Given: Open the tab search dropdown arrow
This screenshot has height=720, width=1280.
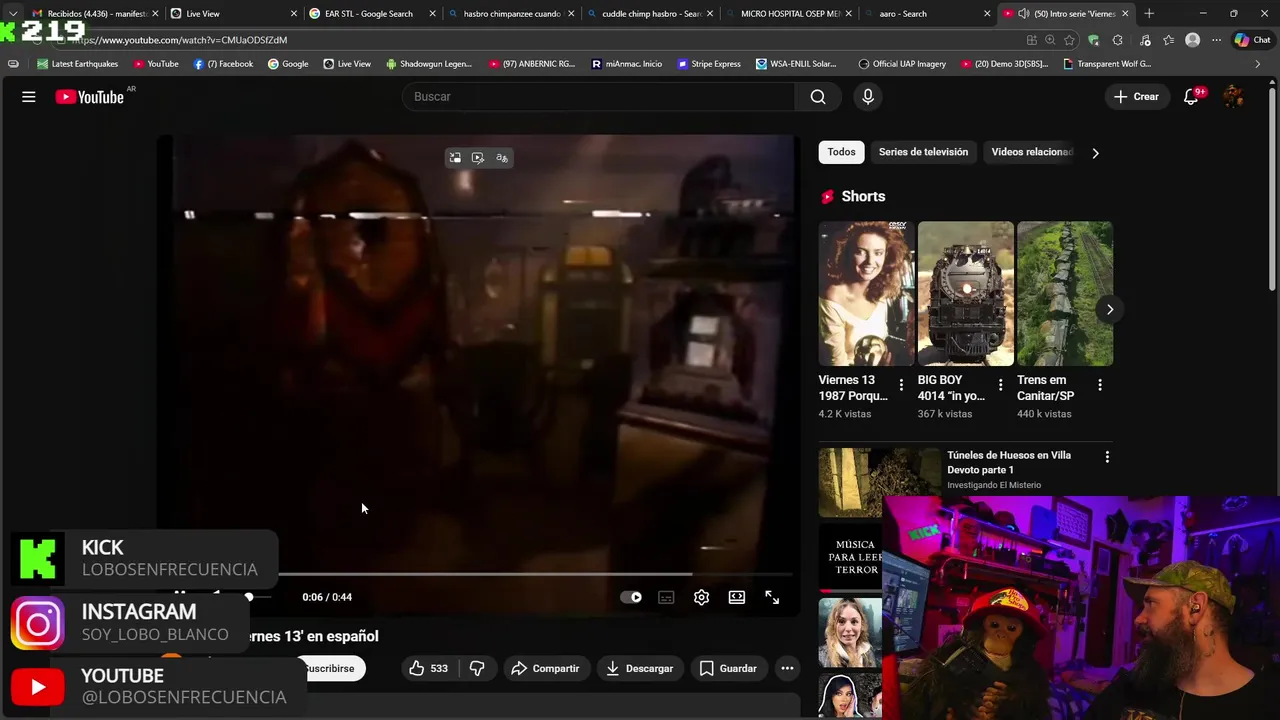Looking at the screenshot, I should [13, 14].
